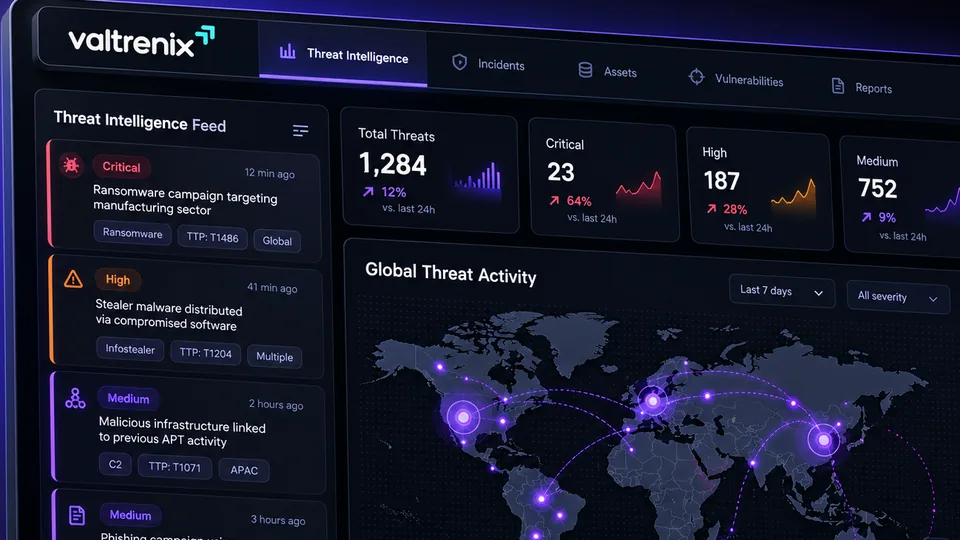Click the C2 tag
The width and height of the screenshot is (960, 540).
[115, 465]
